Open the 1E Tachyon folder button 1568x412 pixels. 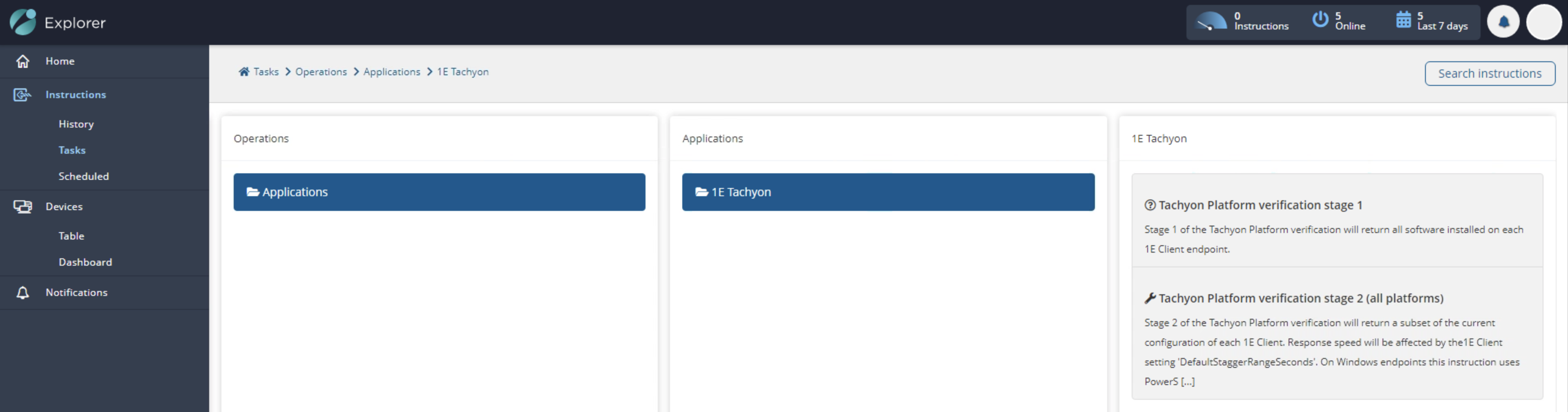pos(888,192)
